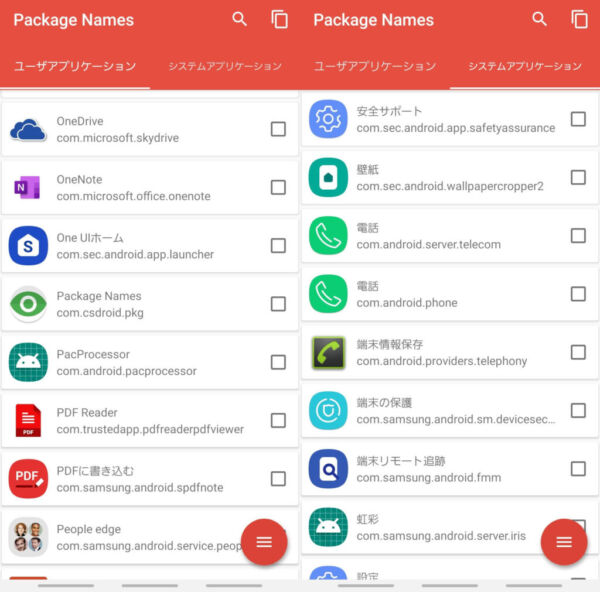600x592 pixels.
Task: Tick the safetyassurance checkbox
Action: (578, 119)
